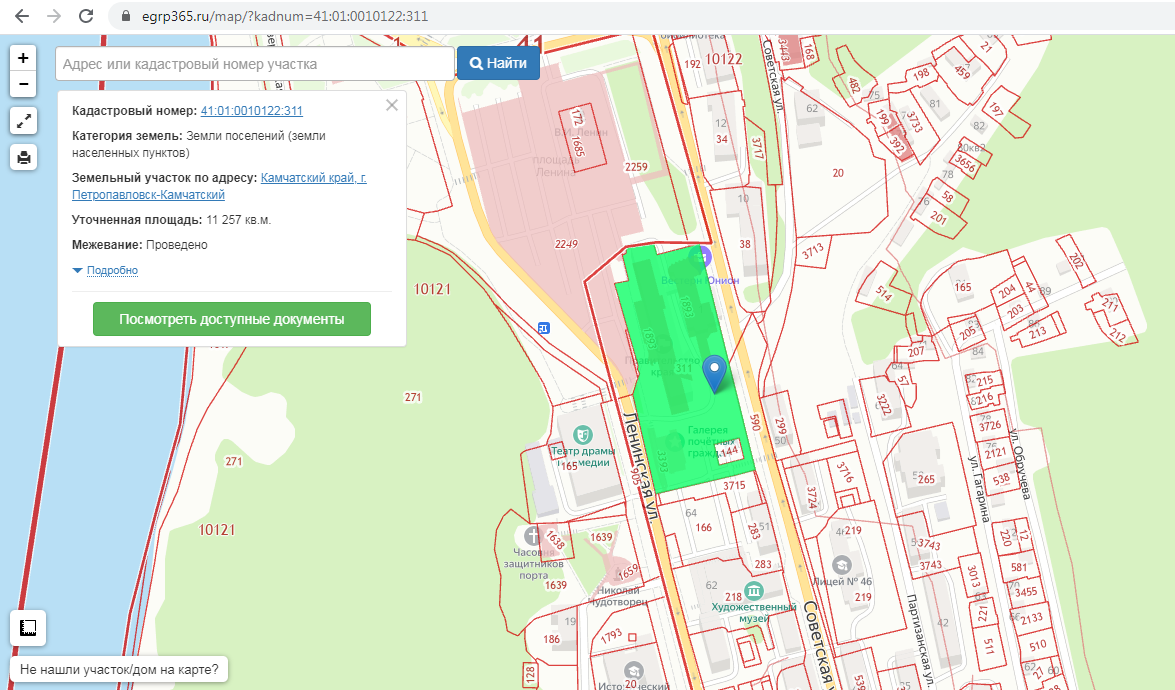
Task: Focus the address or cadastral number field
Action: (x=255, y=64)
